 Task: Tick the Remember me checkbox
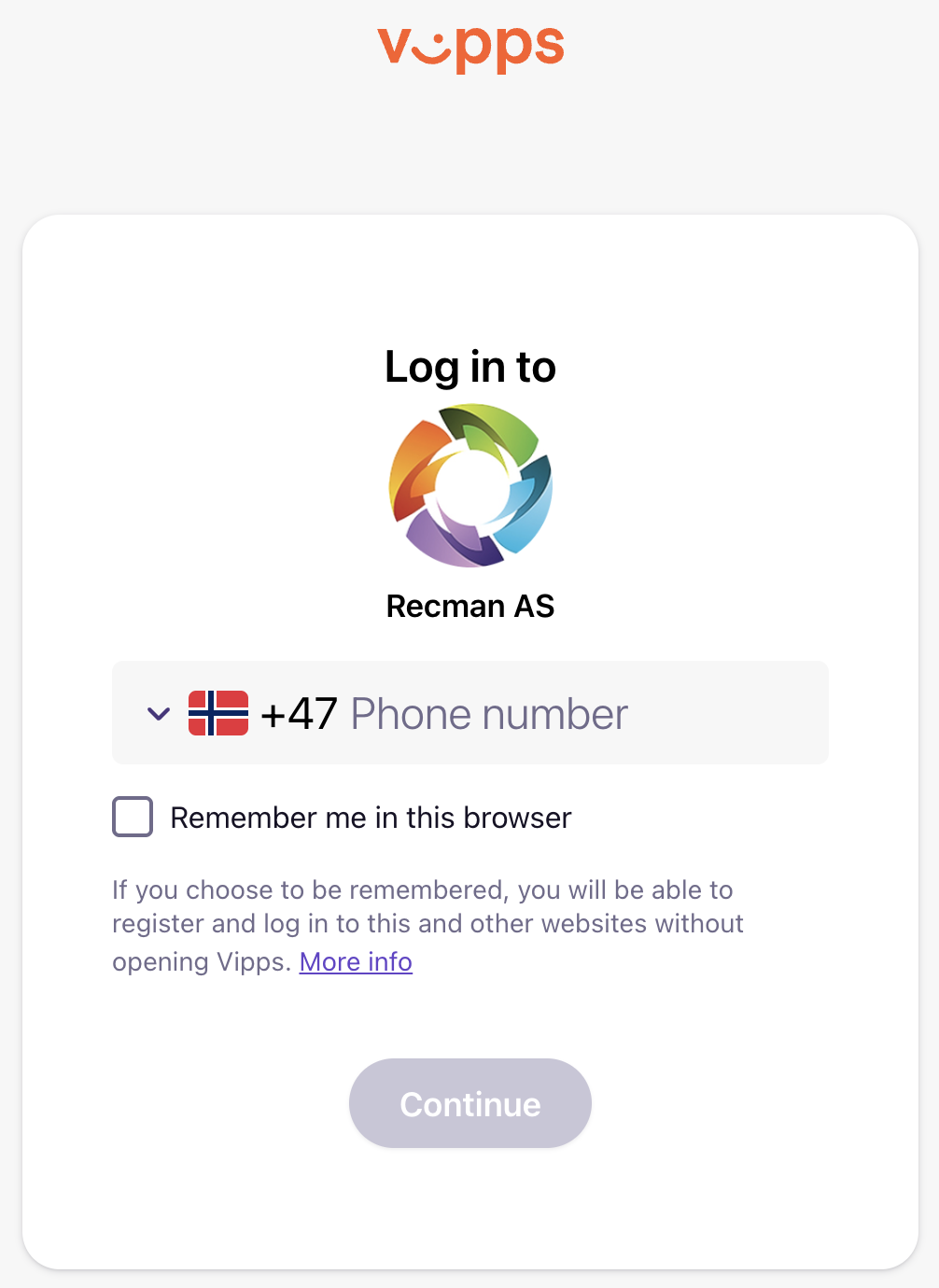[x=133, y=817]
